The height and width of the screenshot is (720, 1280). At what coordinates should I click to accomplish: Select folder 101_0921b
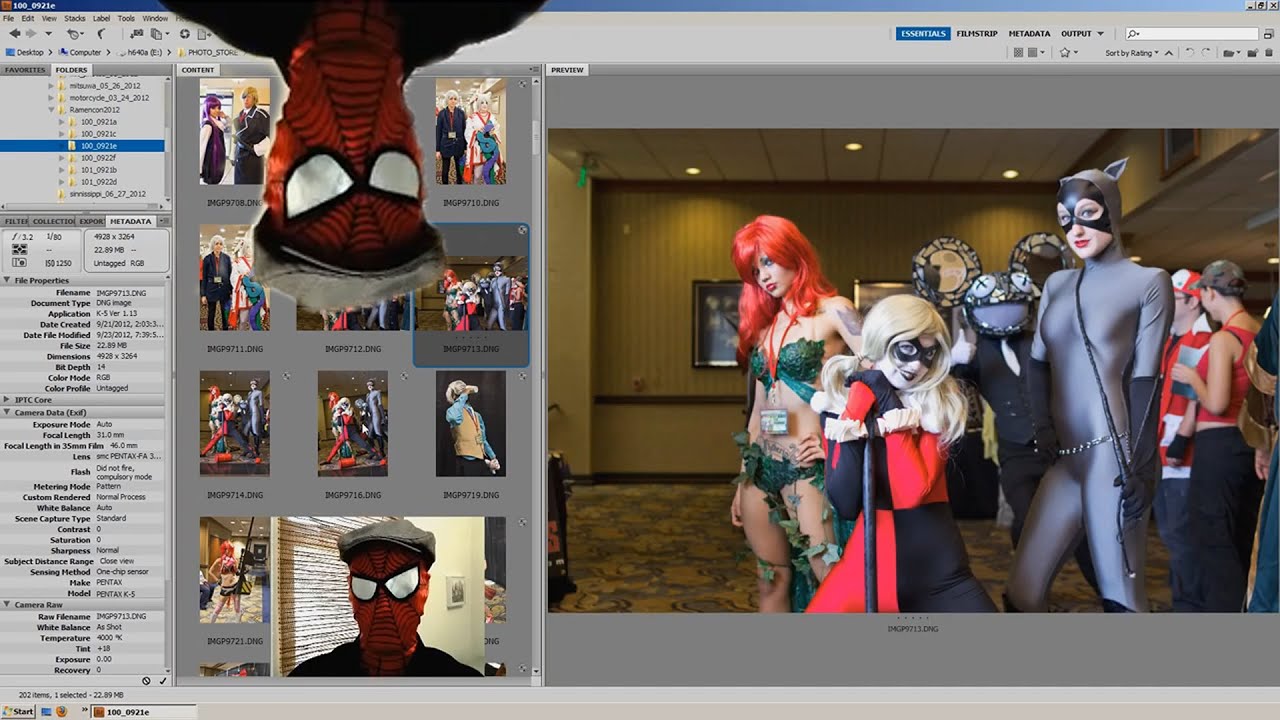(98, 170)
